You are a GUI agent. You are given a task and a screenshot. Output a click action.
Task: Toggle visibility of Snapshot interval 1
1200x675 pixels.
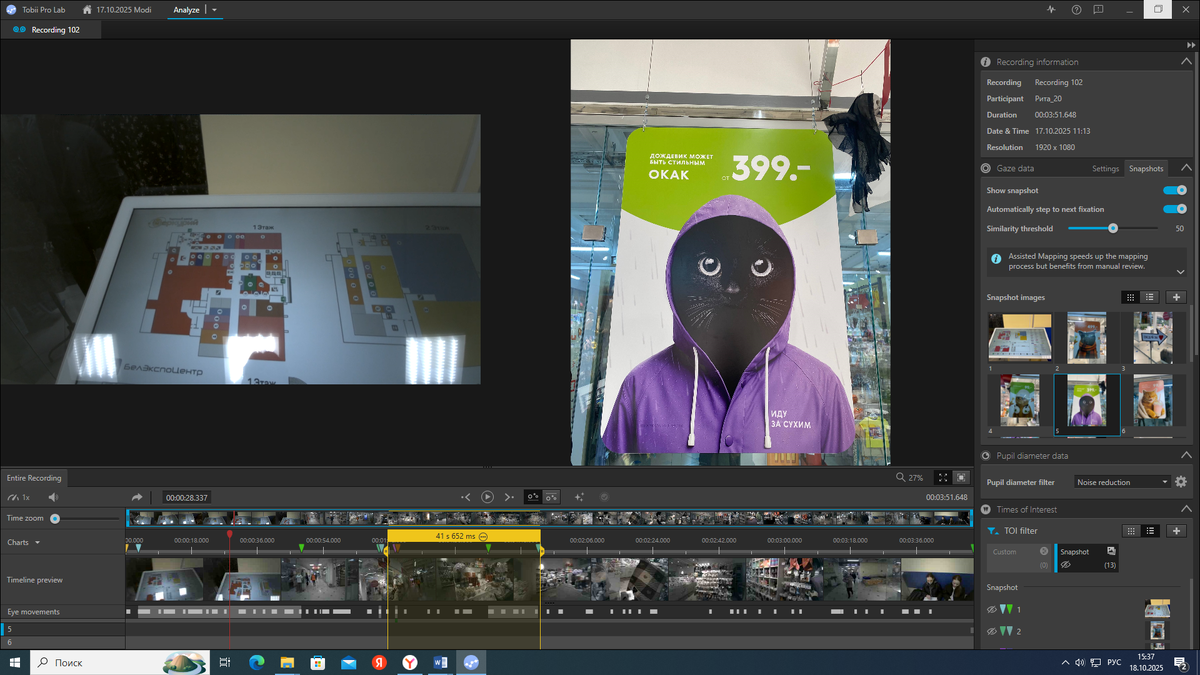993,609
